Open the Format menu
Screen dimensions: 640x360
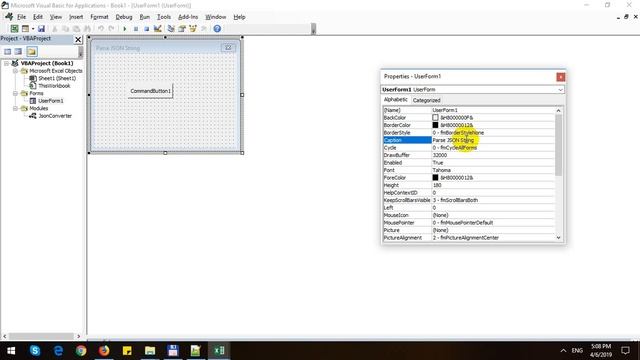pyautogui.click(x=99, y=17)
